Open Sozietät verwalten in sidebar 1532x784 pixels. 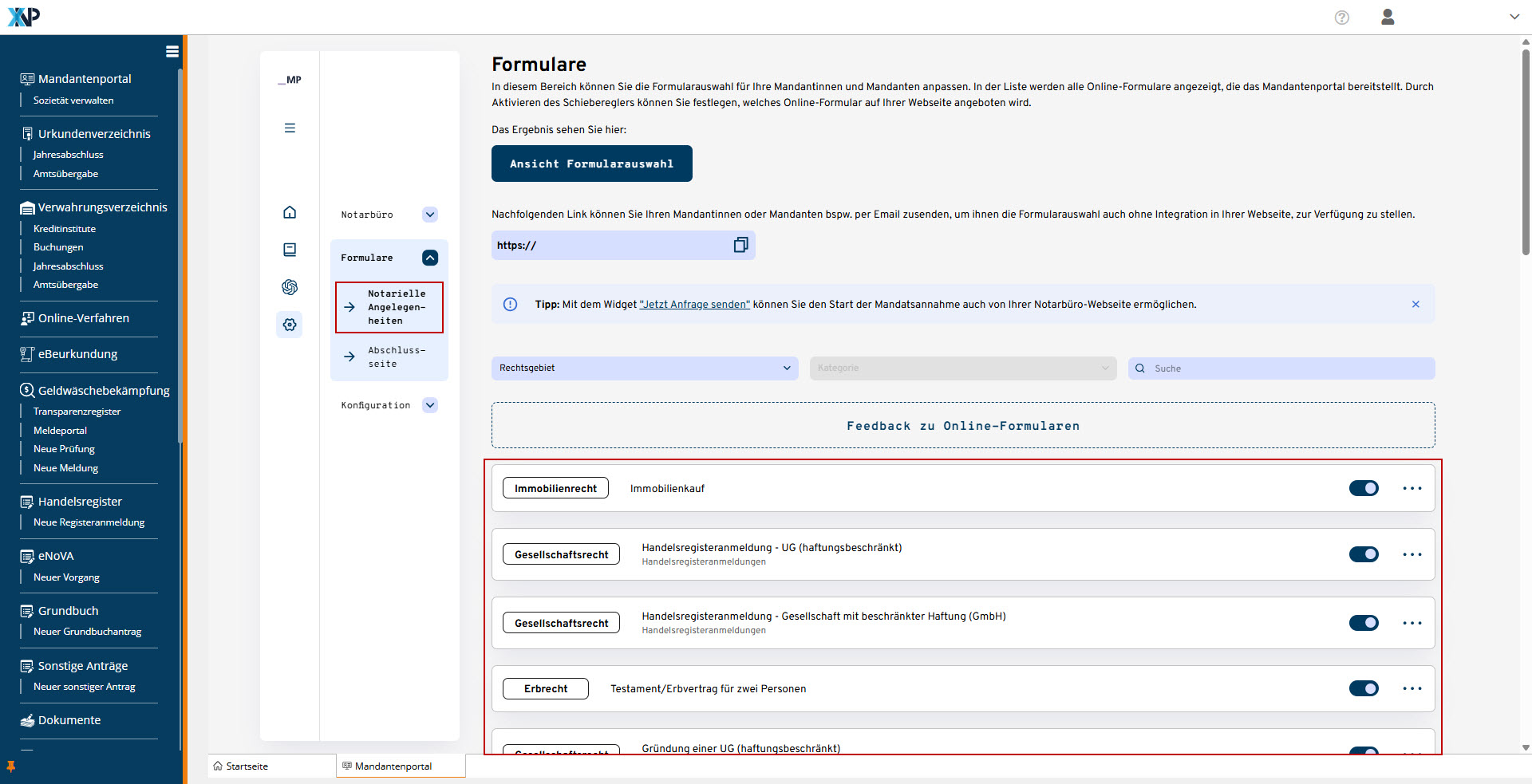coord(73,100)
